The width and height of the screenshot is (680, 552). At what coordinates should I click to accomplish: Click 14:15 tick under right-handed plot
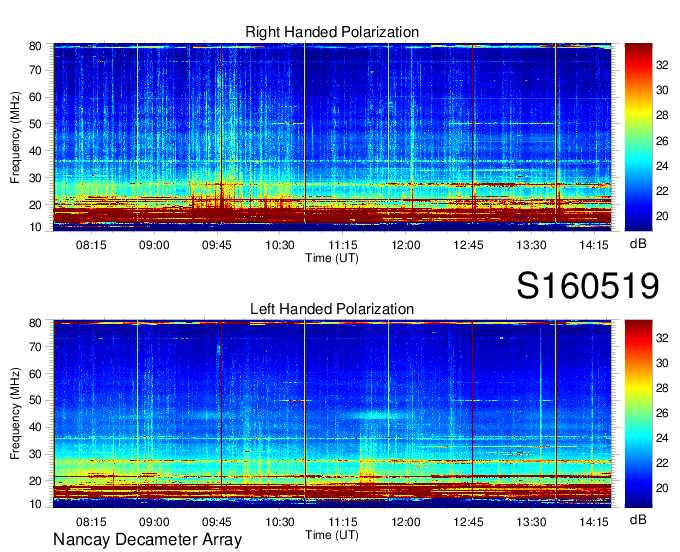point(594,245)
